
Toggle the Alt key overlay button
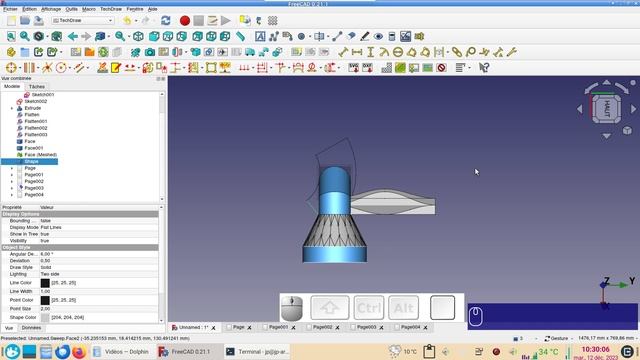[x=404, y=308]
